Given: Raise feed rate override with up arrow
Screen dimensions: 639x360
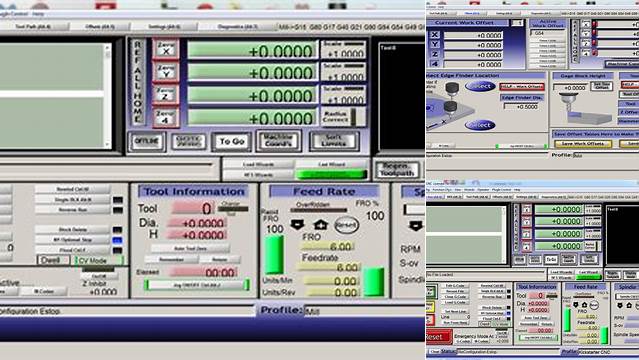Looking at the screenshot, I should point(320,225).
